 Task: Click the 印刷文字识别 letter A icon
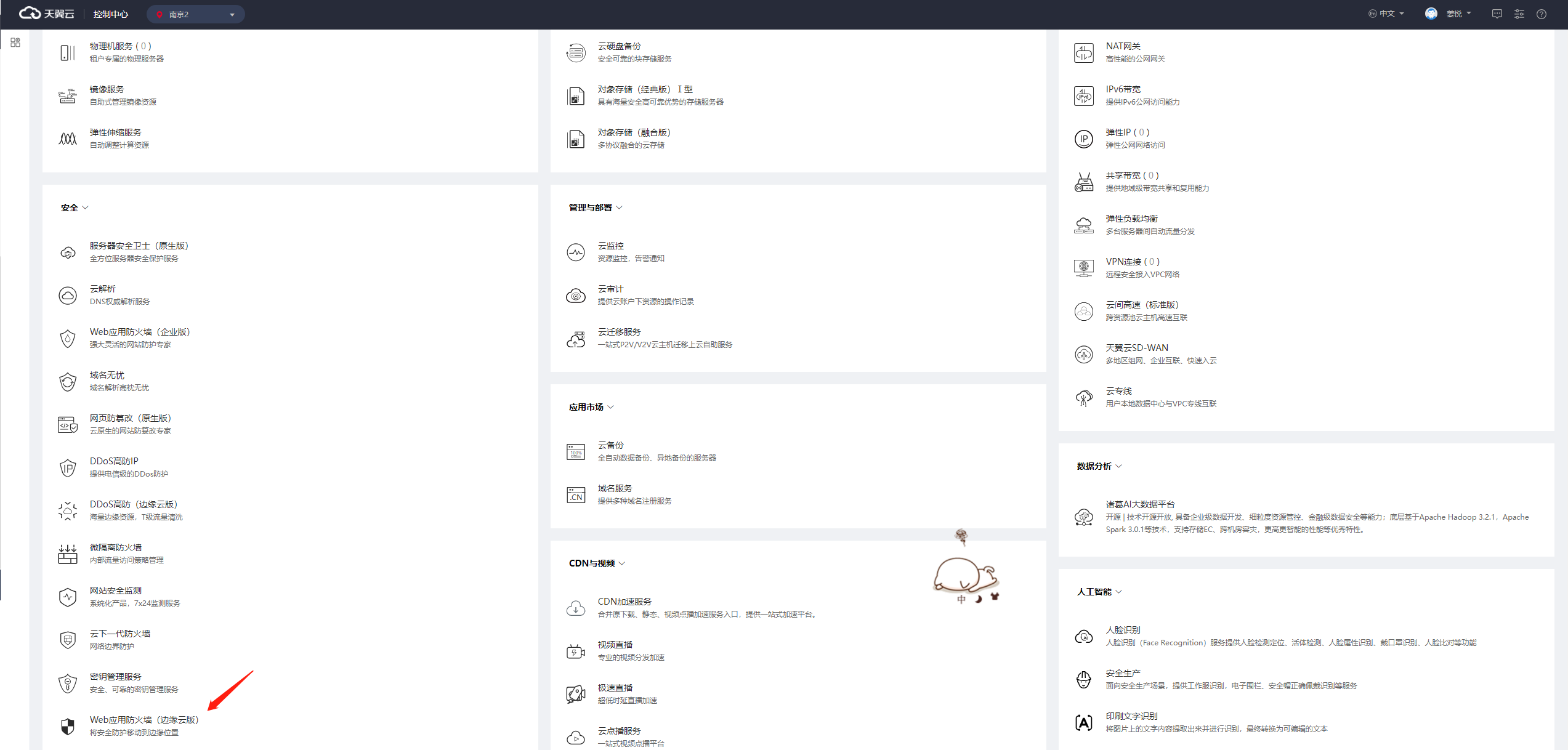[1084, 722]
